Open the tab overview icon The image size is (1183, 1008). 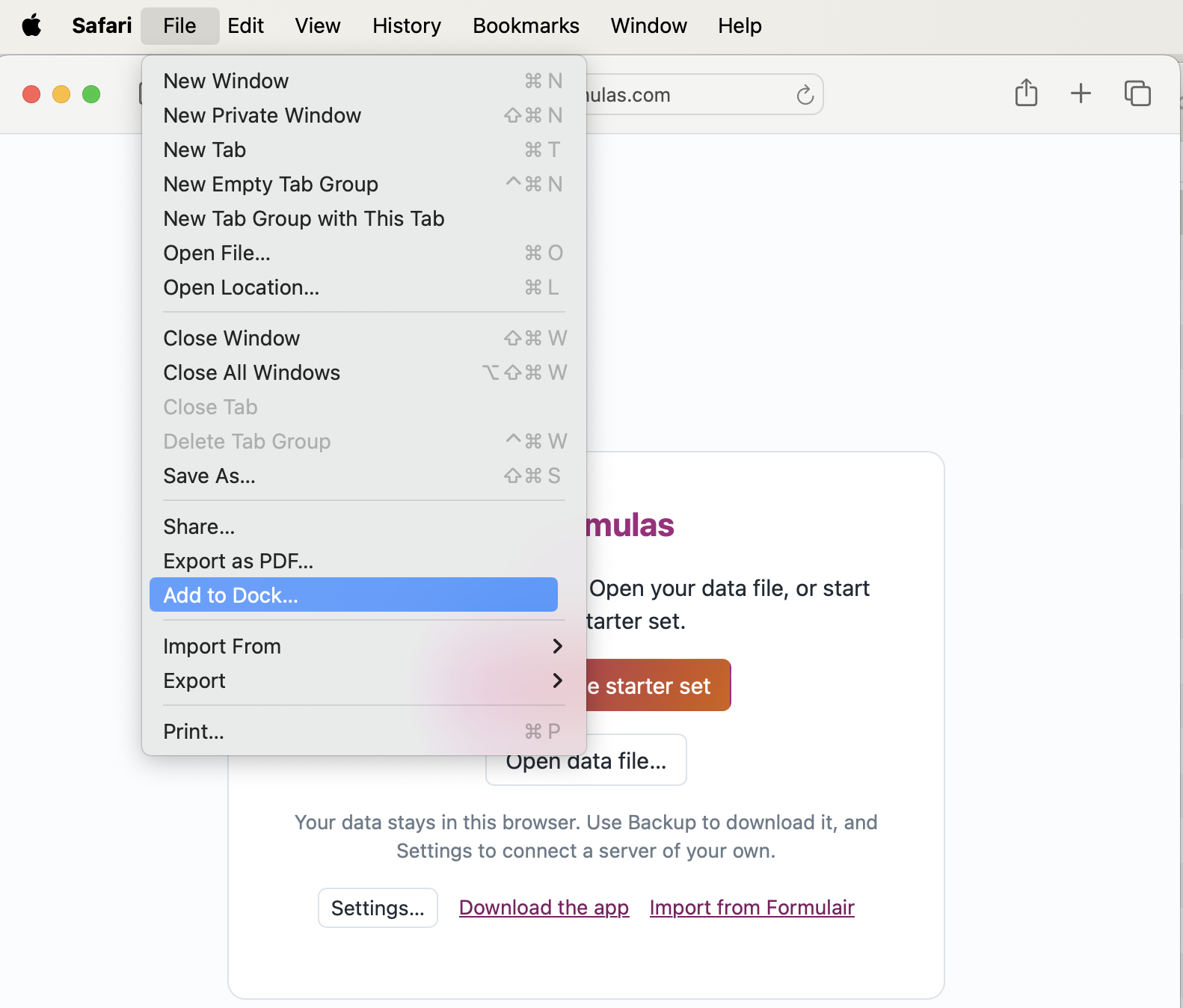click(x=1137, y=93)
